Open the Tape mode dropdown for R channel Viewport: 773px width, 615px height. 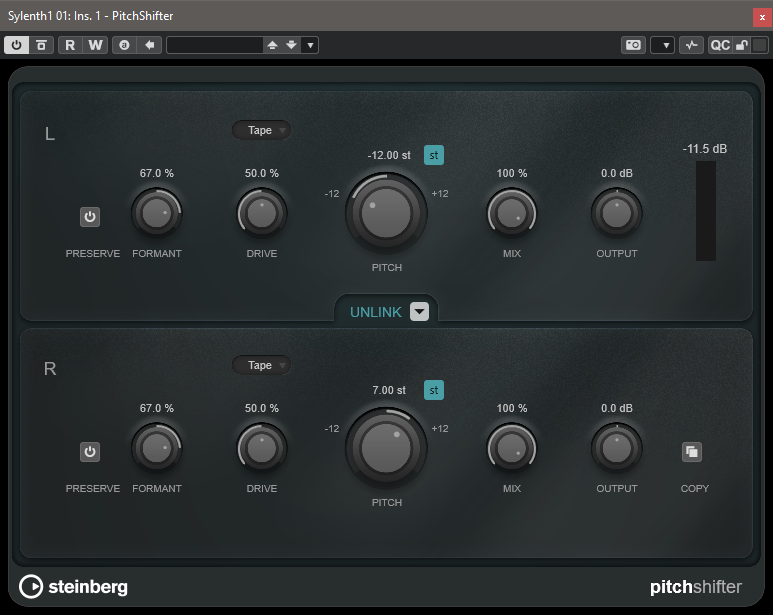[x=261, y=365]
